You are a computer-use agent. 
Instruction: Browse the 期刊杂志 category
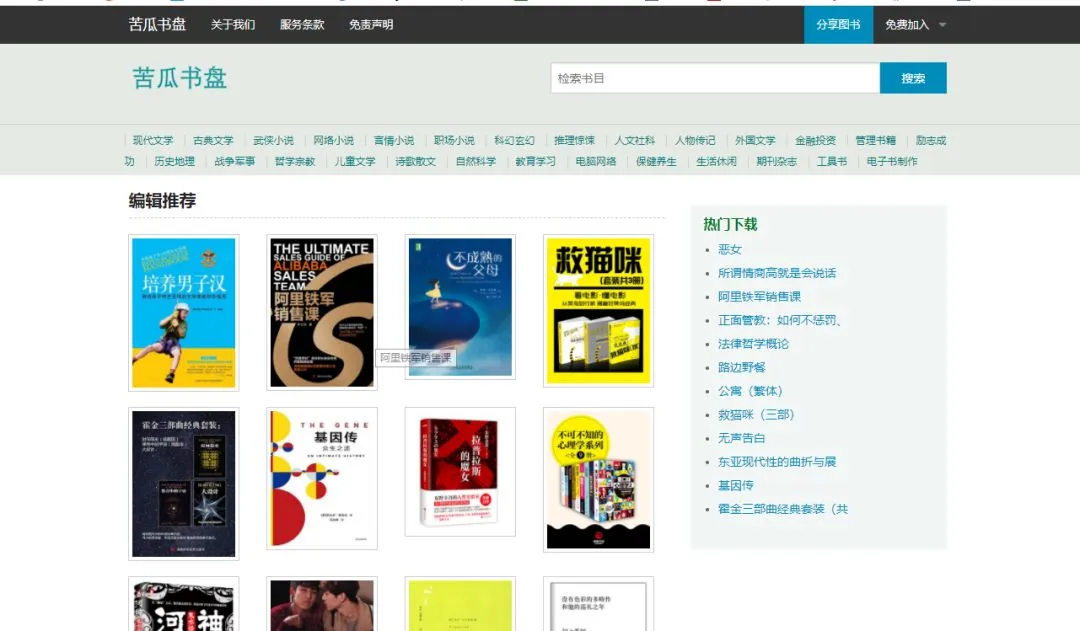[777, 161]
